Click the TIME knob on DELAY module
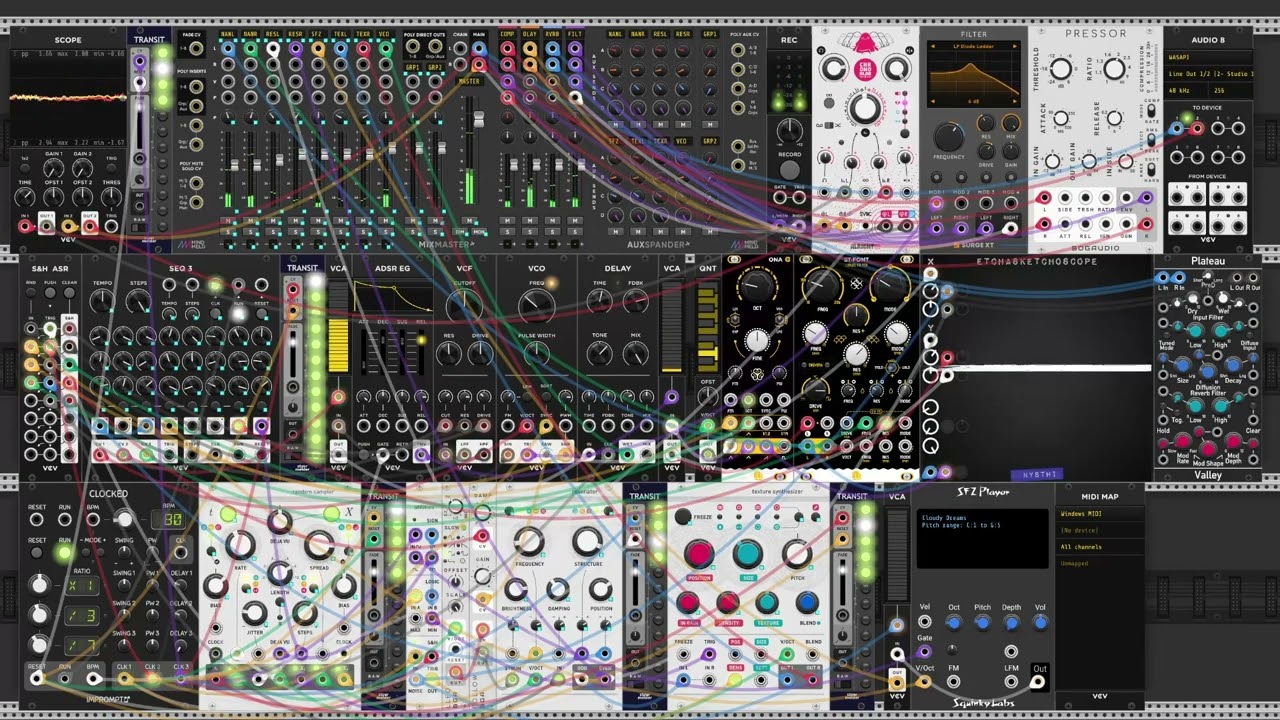This screenshot has width=1280, height=720. coord(600,303)
